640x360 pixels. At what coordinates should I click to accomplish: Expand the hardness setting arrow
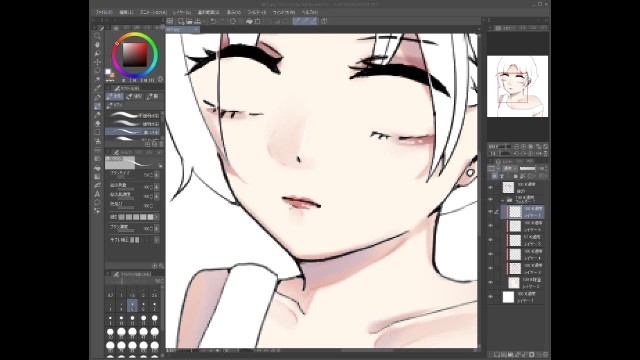pyautogui.click(x=156, y=217)
